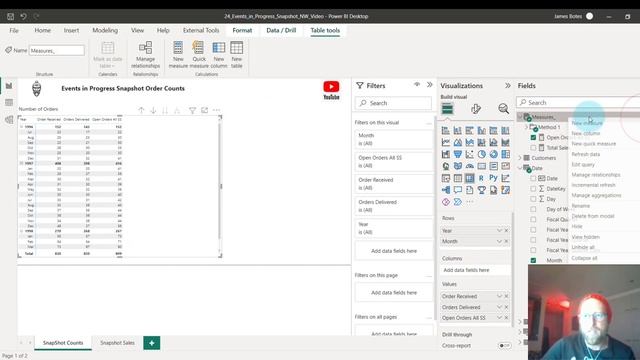Choose the R script visual icon

point(481,178)
